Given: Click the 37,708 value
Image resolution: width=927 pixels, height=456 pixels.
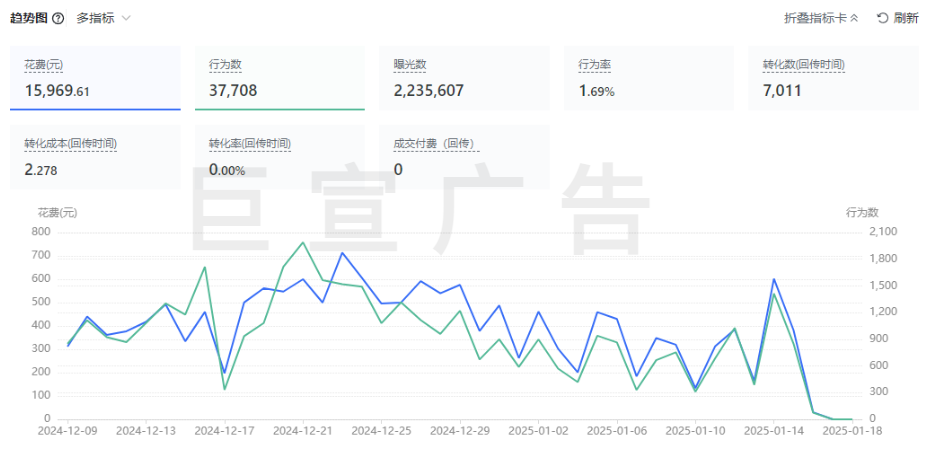Looking at the screenshot, I should click(x=233, y=91).
